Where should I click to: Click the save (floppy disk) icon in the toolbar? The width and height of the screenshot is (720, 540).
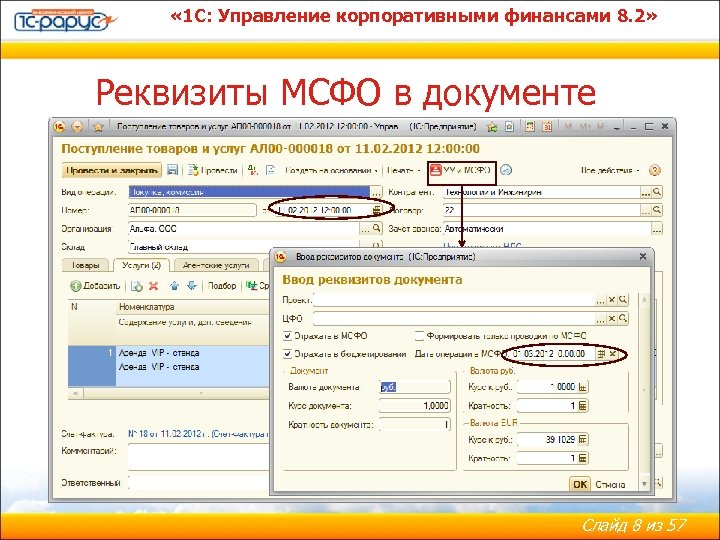click(172, 170)
